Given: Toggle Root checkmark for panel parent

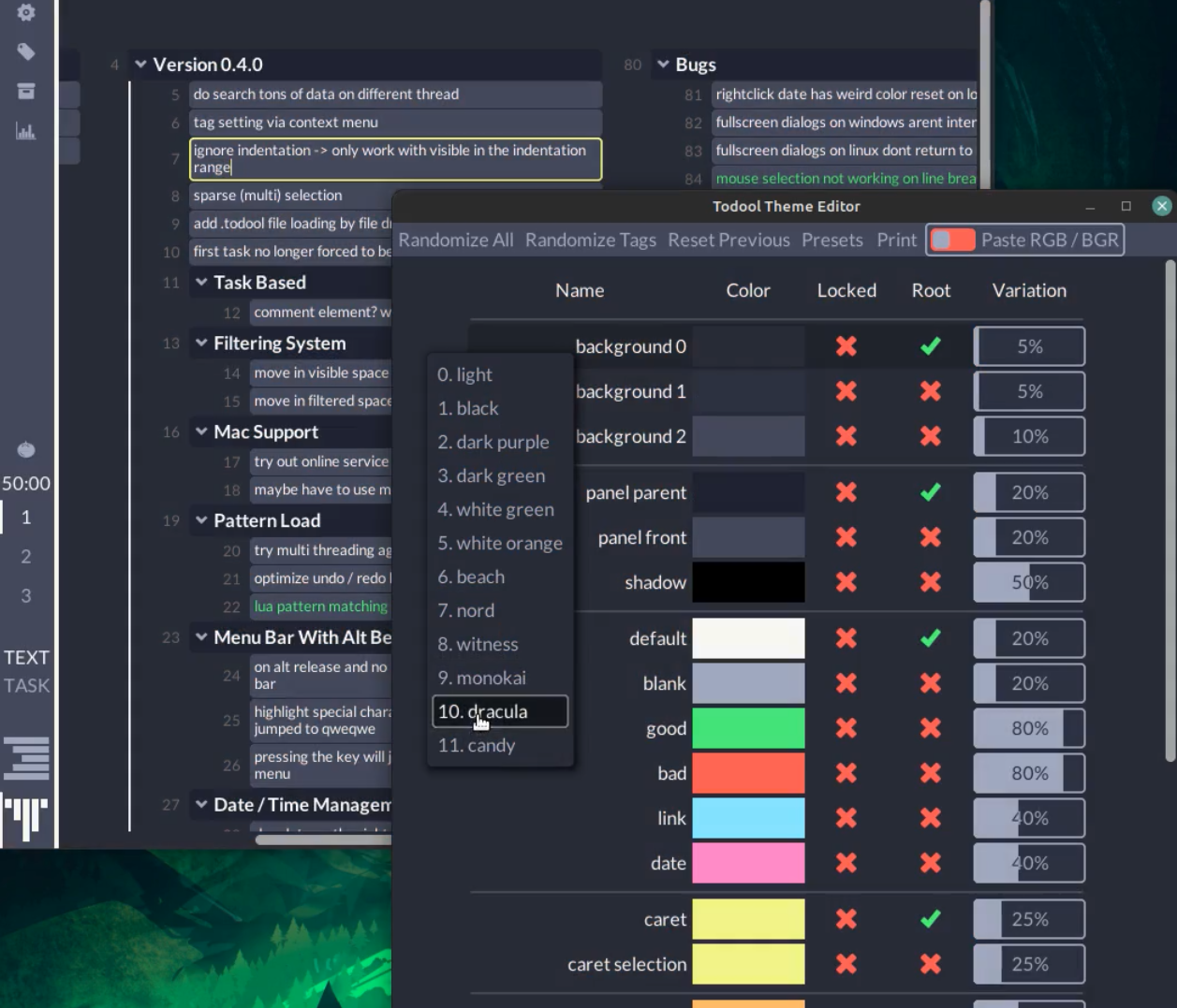Looking at the screenshot, I should [x=931, y=492].
